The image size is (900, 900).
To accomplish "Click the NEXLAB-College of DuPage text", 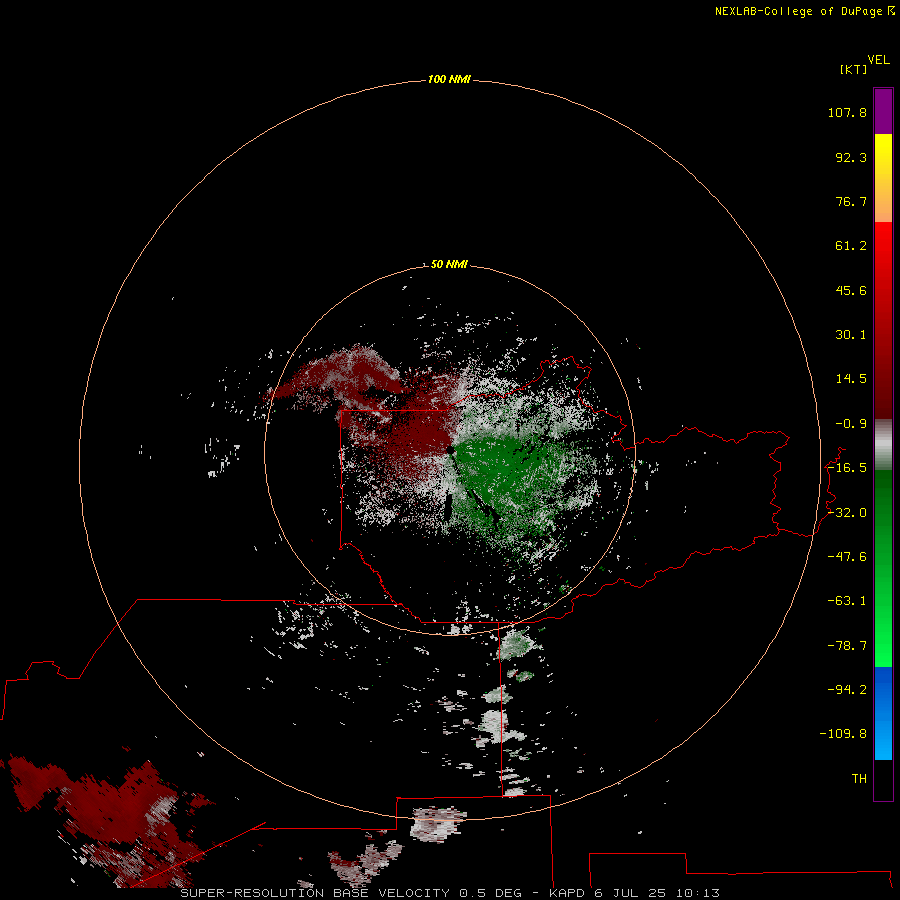I will tap(798, 11).
